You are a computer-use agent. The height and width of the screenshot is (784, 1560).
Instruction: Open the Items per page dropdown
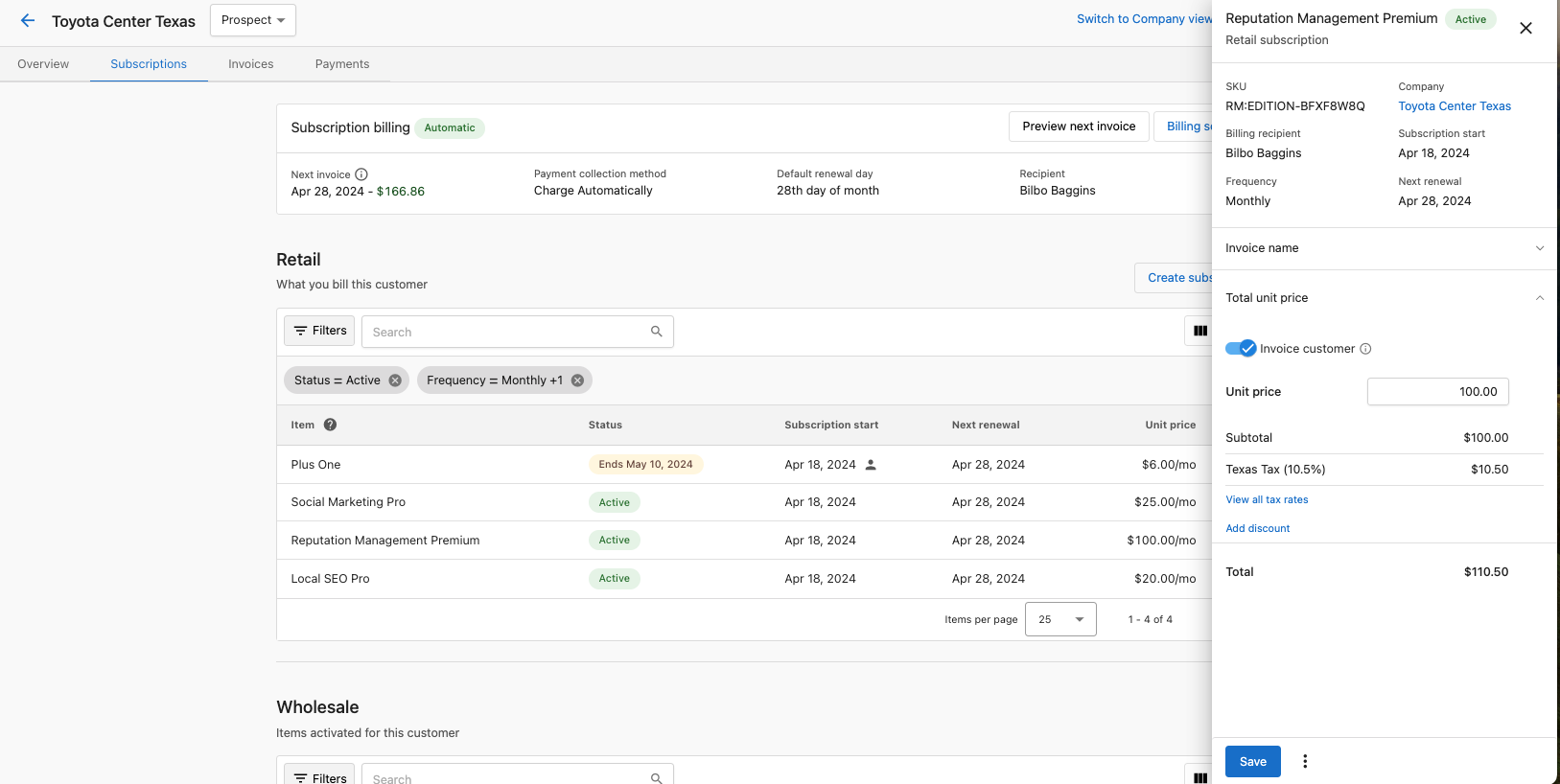(1060, 619)
